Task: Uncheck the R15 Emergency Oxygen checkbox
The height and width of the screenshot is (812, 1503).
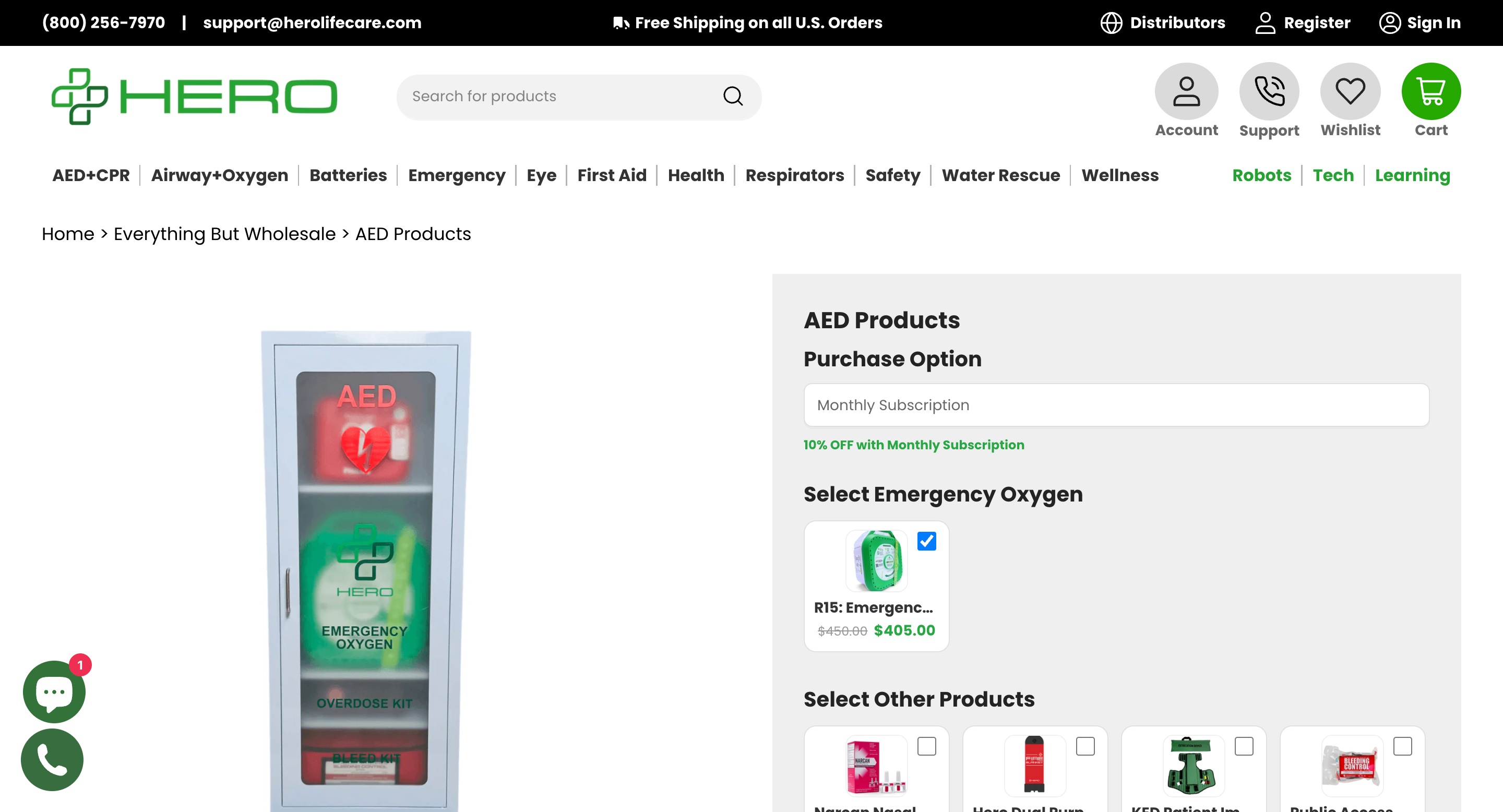Action: 926,541
